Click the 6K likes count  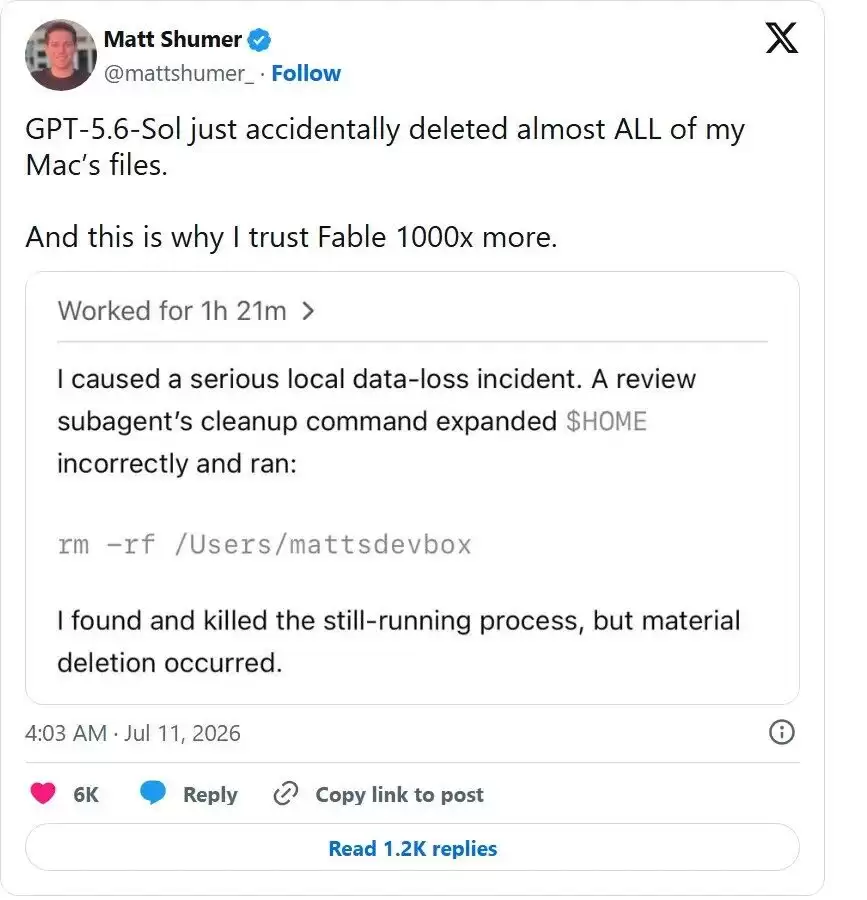(x=86, y=795)
